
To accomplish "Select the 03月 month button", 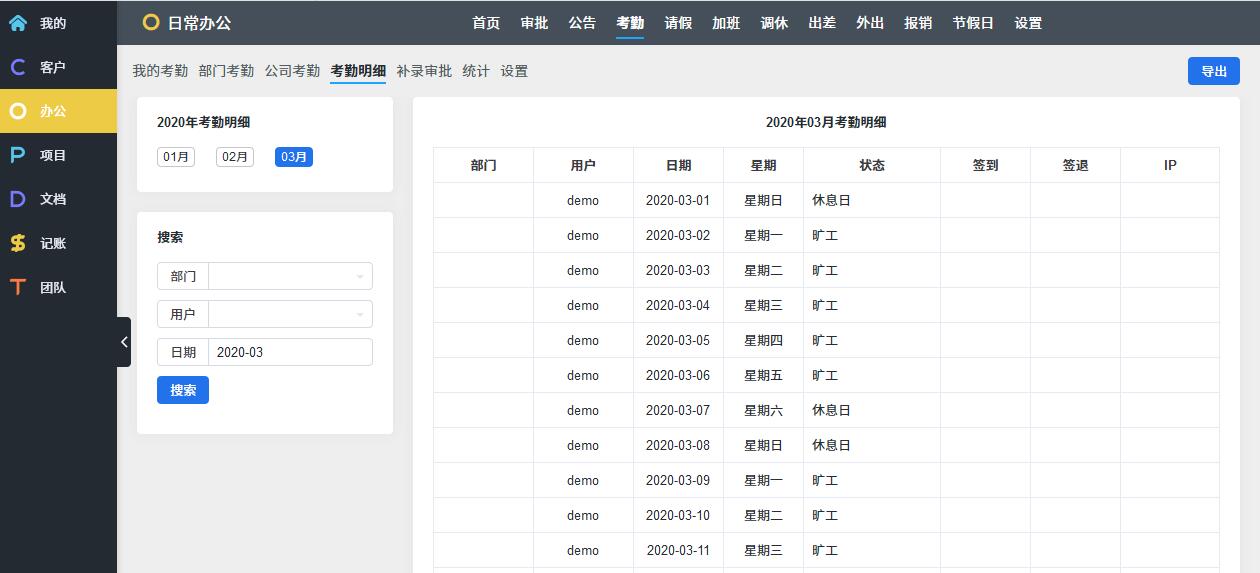I will click(294, 157).
